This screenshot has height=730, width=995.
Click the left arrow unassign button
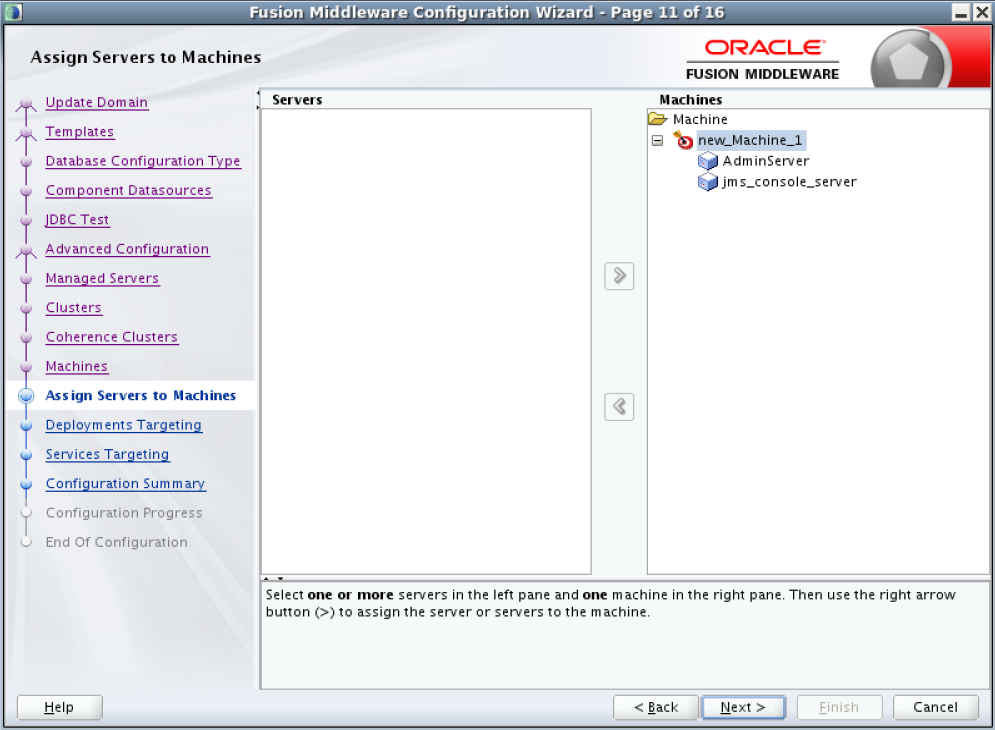pos(619,407)
